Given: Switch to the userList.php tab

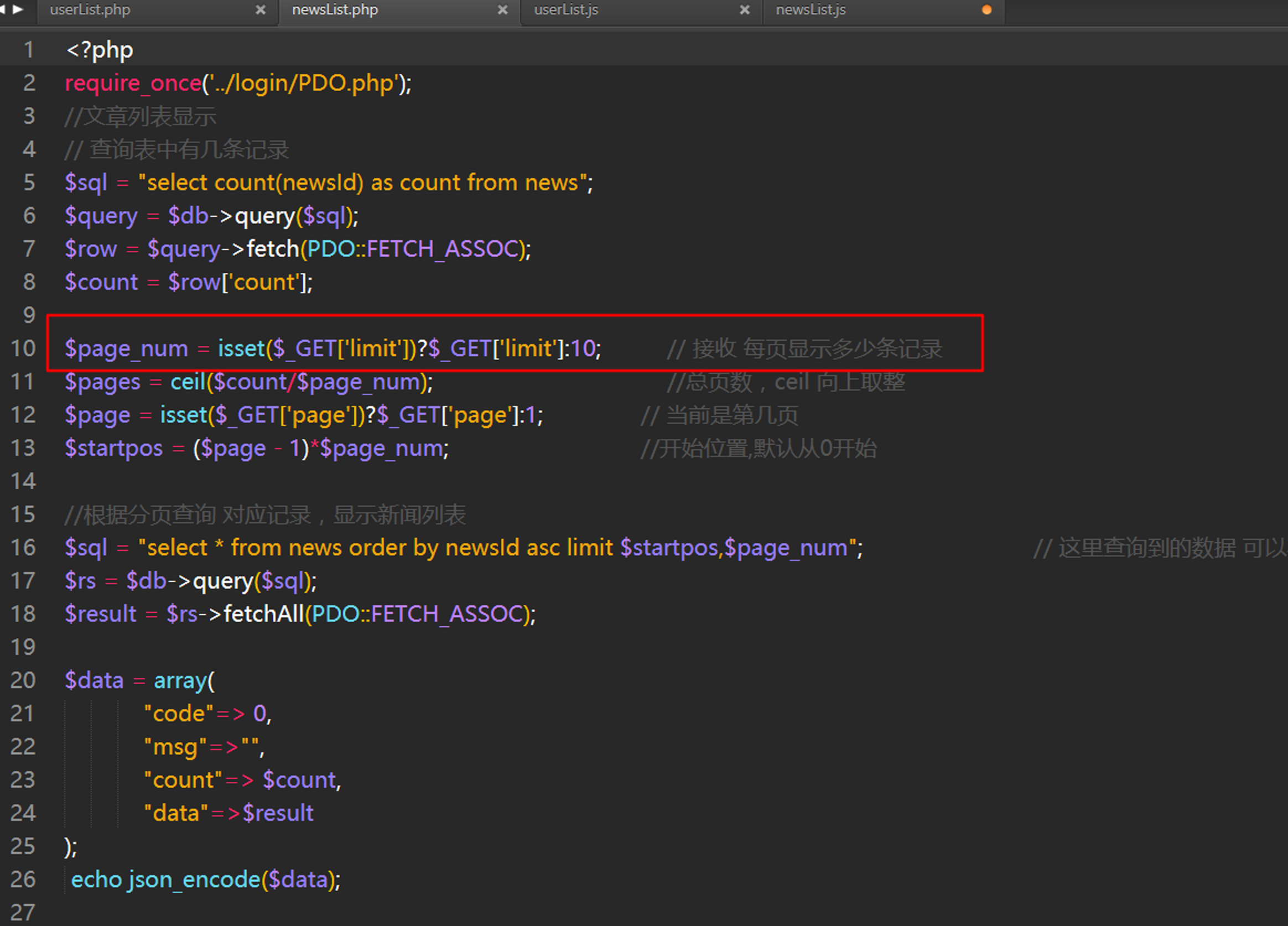Looking at the screenshot, I should coord(91,9).
